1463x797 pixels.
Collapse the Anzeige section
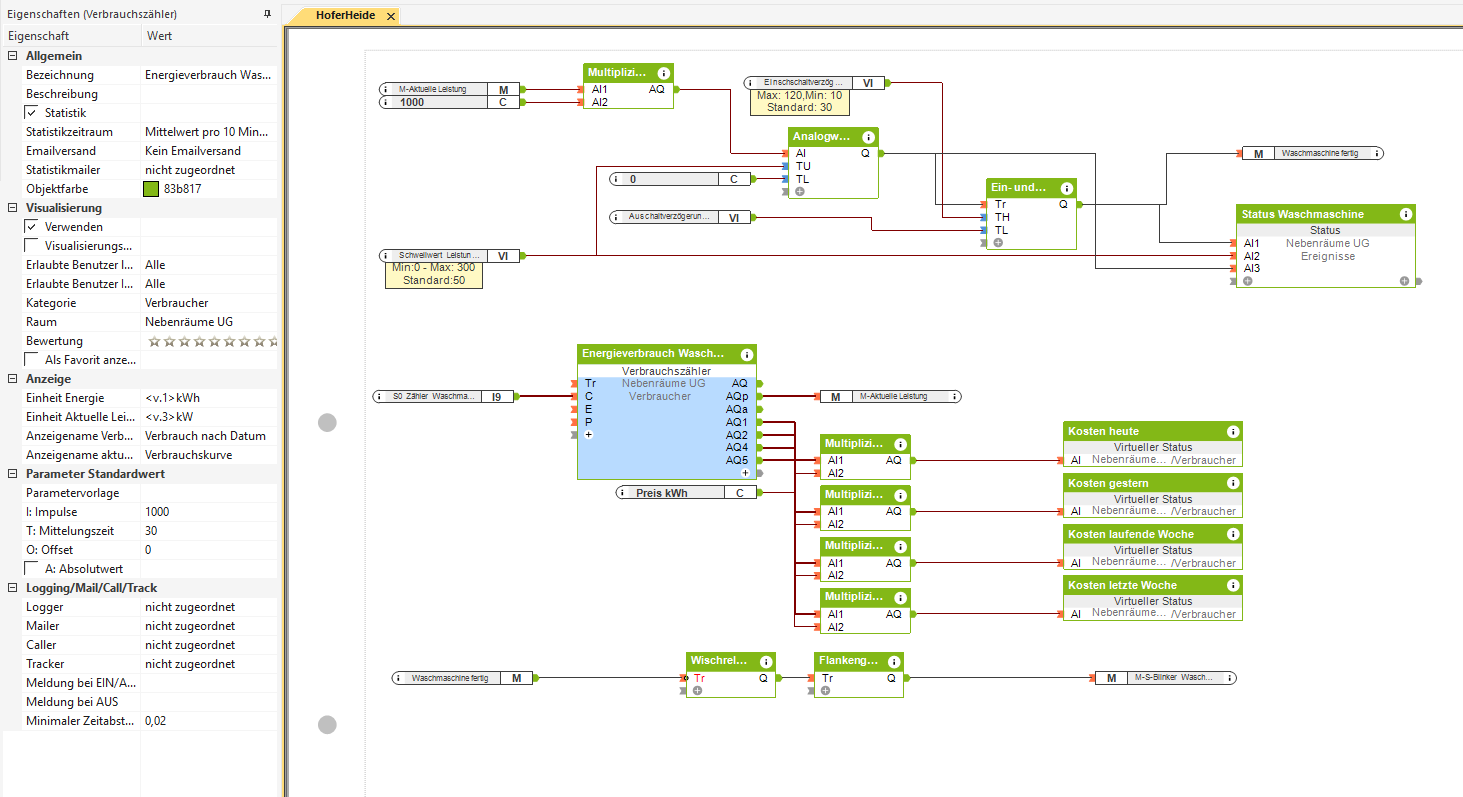click(x=12, y=379)
